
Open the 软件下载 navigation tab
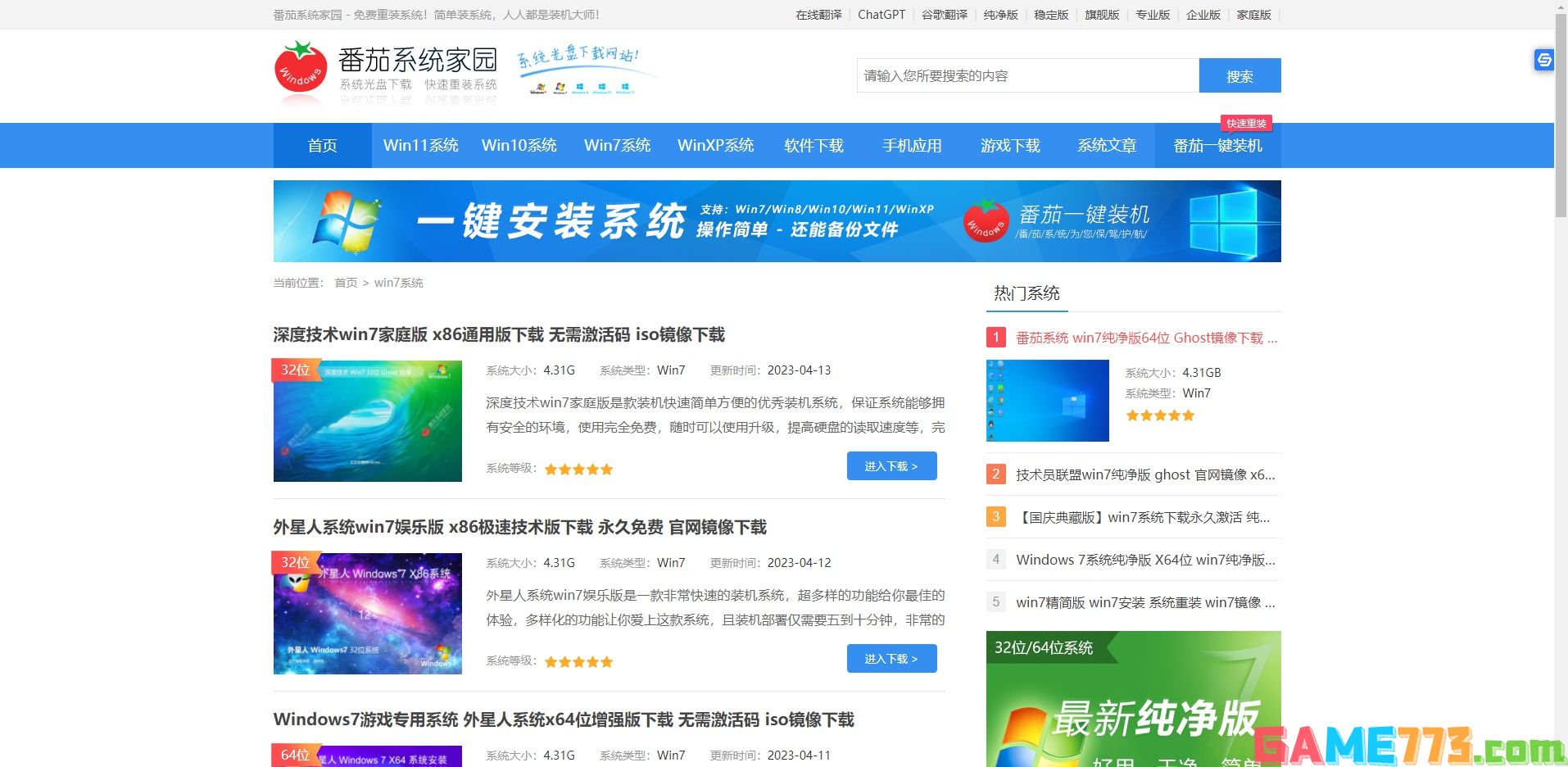click(814, 146)
